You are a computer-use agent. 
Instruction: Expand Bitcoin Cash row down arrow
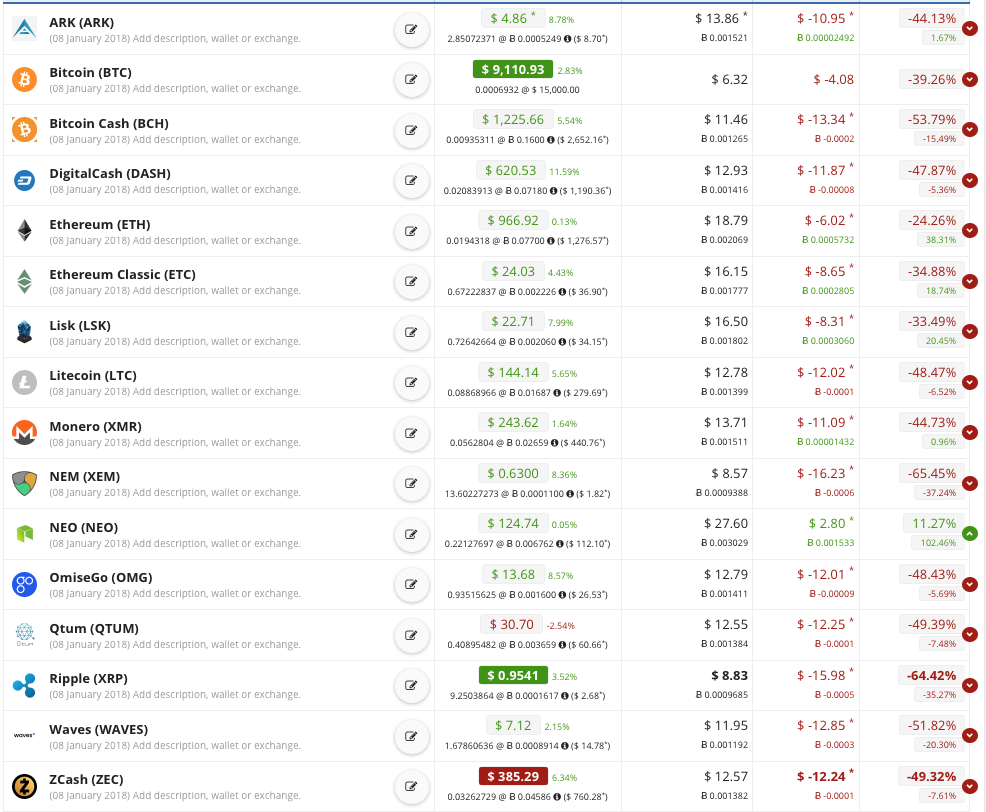point(970,130)
